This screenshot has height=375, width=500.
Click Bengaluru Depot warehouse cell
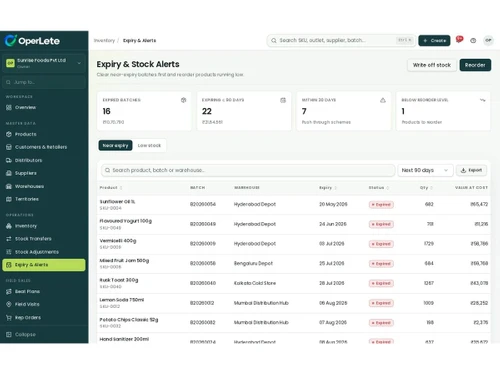253,263
